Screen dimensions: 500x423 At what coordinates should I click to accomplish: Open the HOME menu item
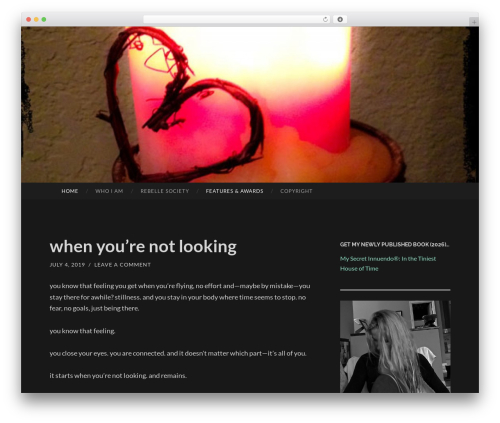click(70, 191)
